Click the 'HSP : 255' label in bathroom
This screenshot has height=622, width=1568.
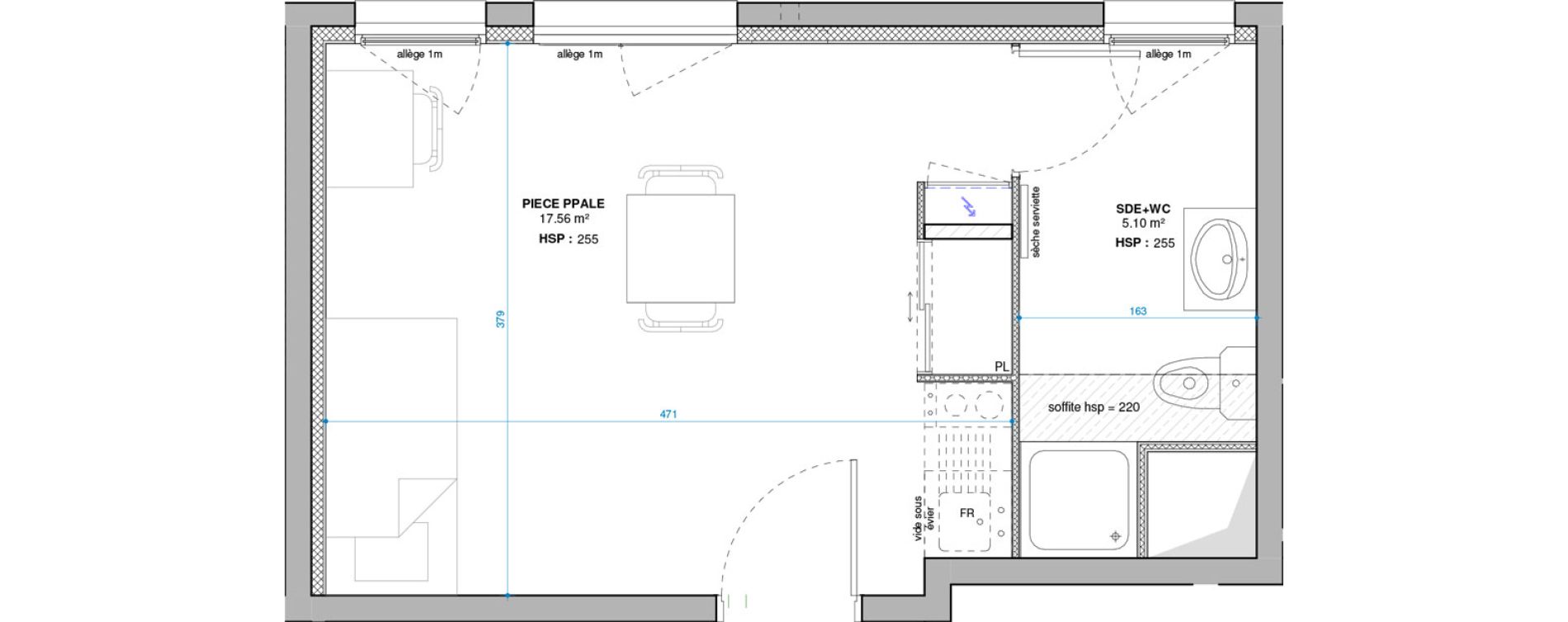click(x=1145, y=243)
